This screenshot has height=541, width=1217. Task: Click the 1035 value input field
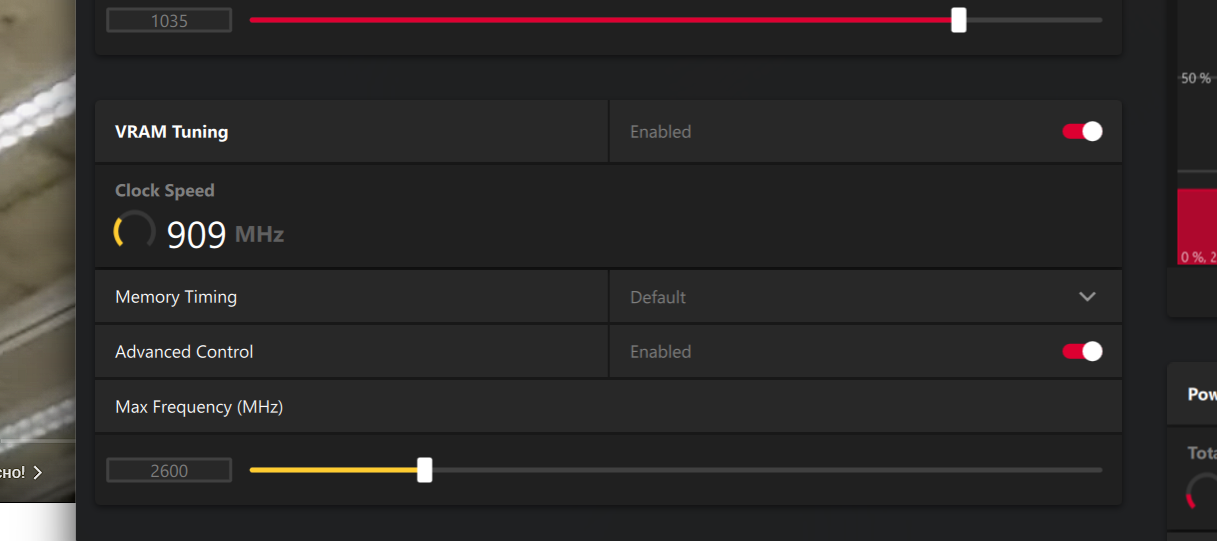(169, 20)
